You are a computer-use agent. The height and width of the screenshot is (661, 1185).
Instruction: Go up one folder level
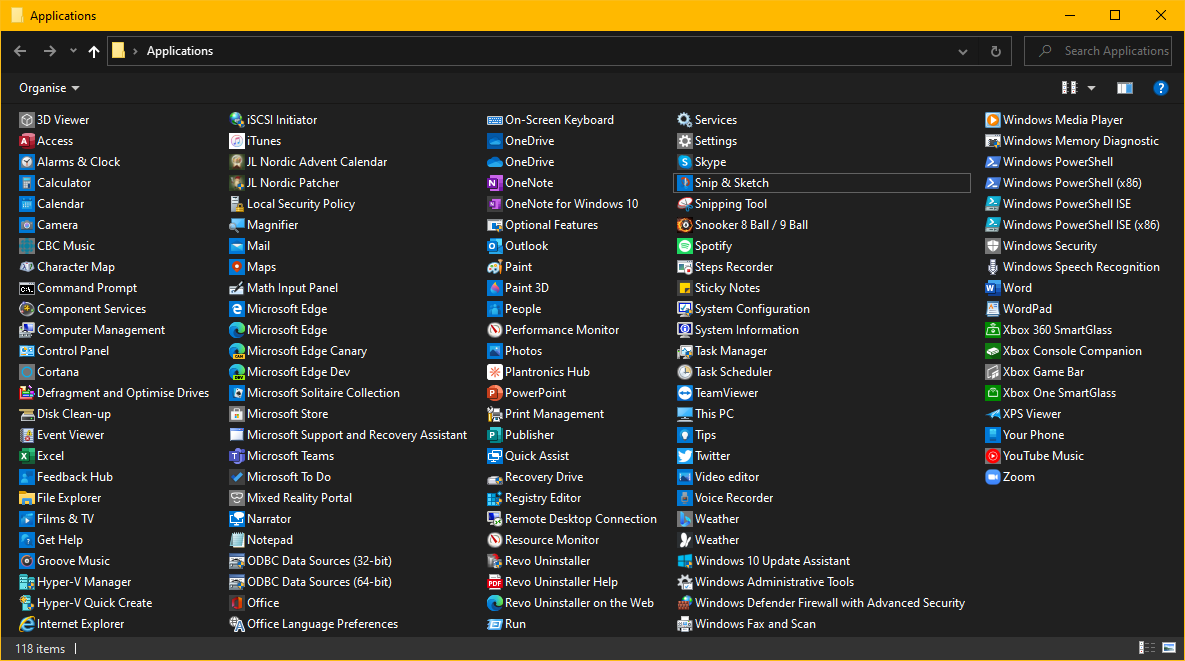[x=94, y=51]
